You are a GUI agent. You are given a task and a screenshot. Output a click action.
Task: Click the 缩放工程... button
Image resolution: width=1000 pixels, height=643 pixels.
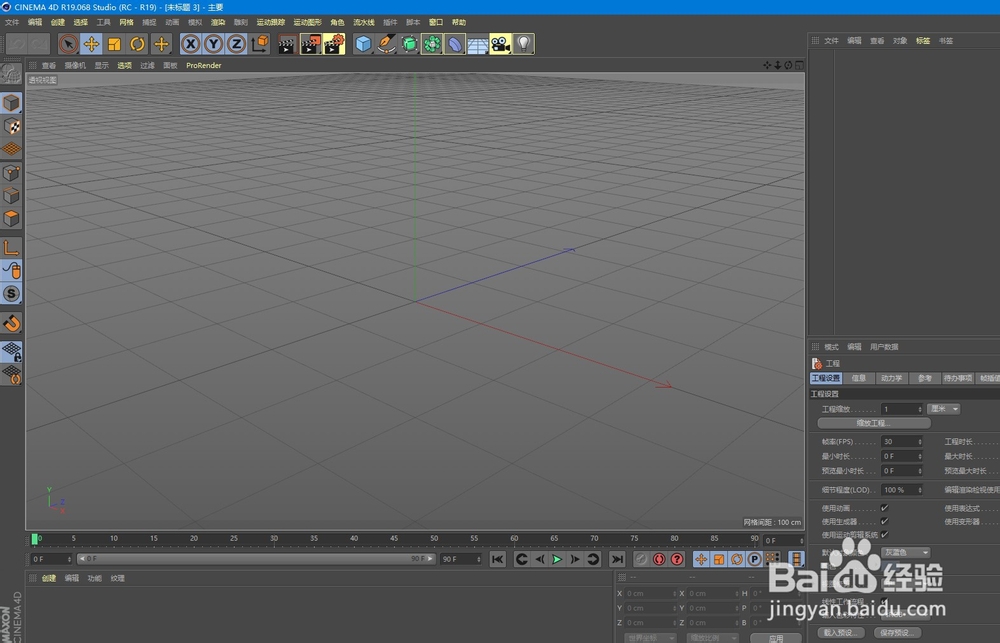pyautogui.click(x=874, y=423)
